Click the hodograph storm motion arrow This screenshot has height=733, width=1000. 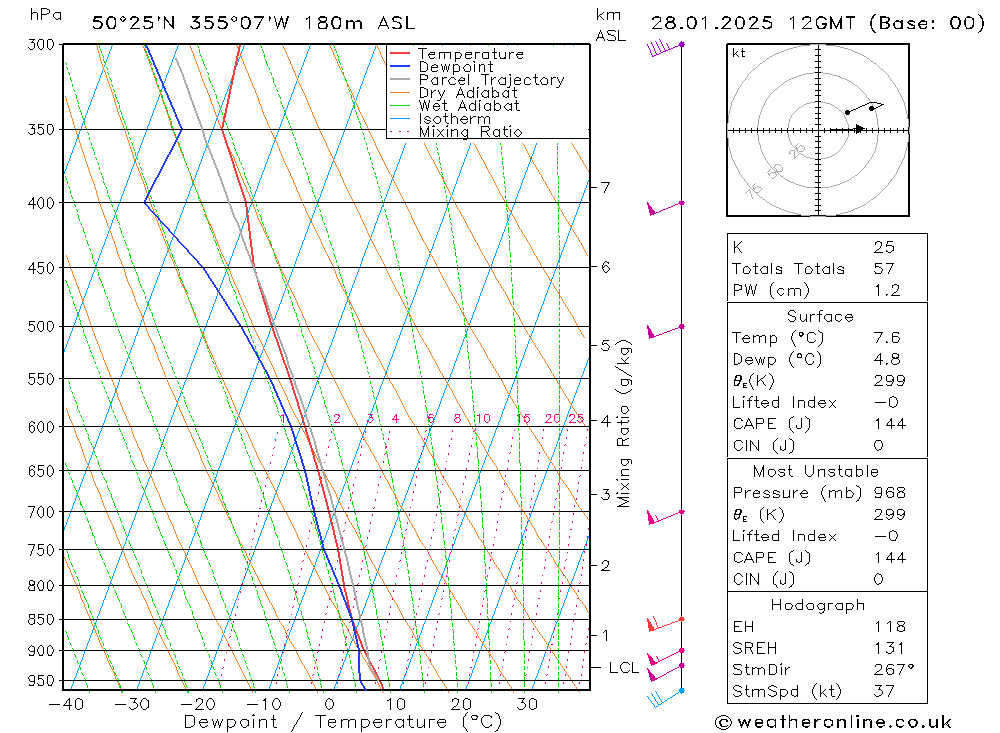pyautogui.click(x=848, y=130)
